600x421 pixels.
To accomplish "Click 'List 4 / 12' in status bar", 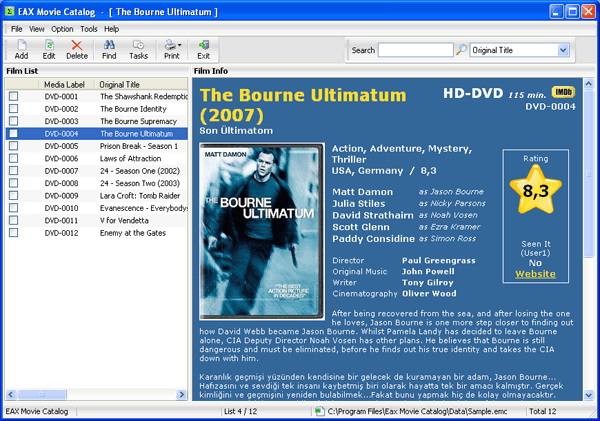I will point(240,411).
